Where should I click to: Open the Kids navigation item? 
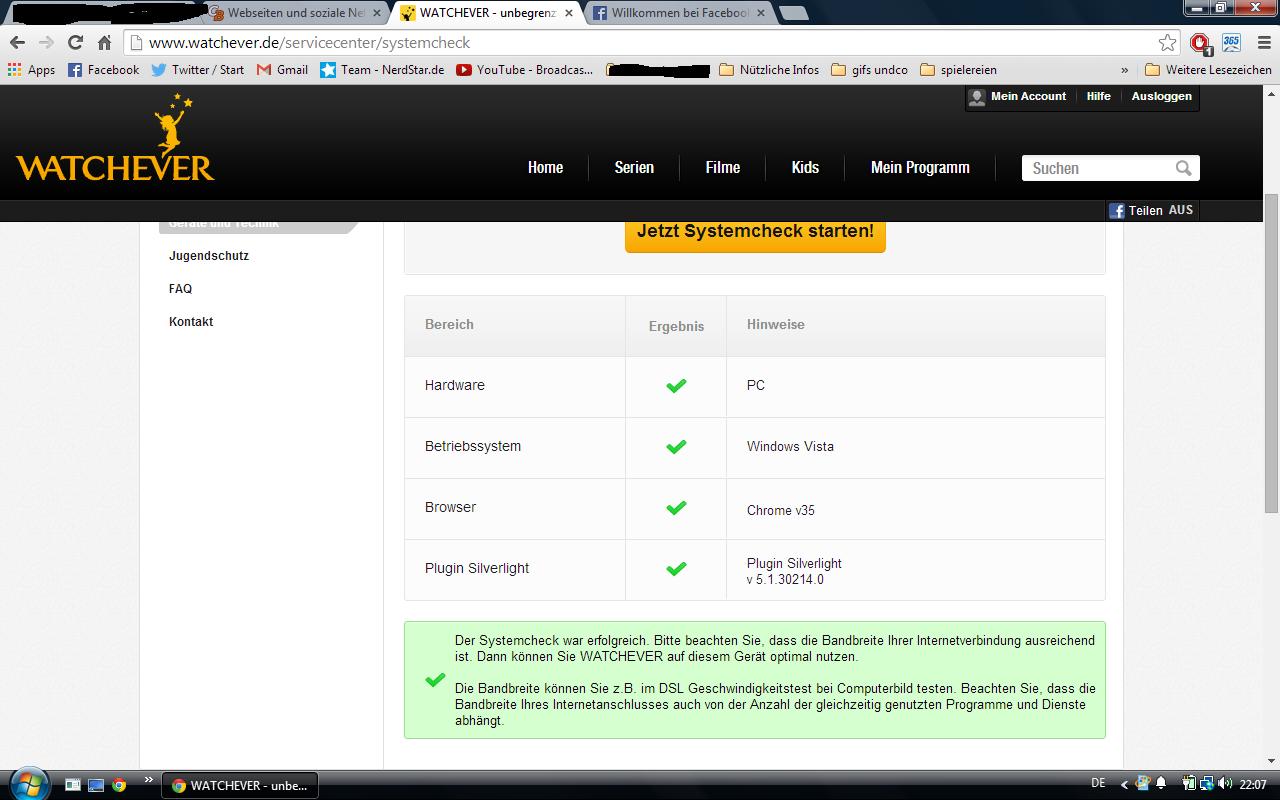(805, 168)
